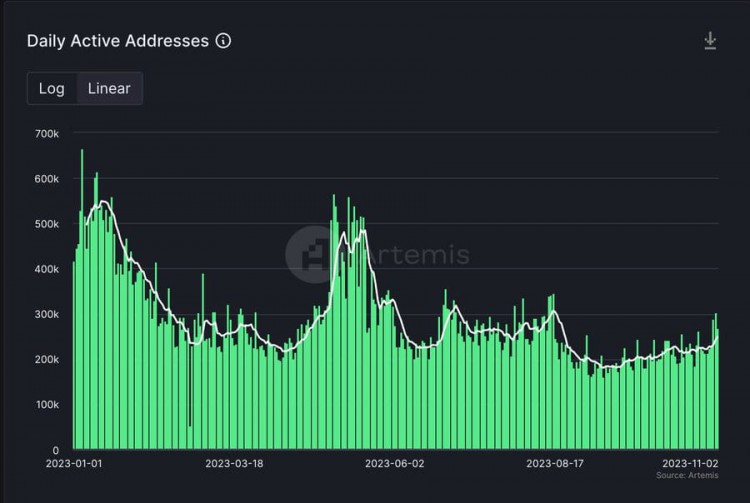The width and height of the screenshot is (750, 503).
Task: Click the 2023-03-18 date label
Action: coord(234,463)
